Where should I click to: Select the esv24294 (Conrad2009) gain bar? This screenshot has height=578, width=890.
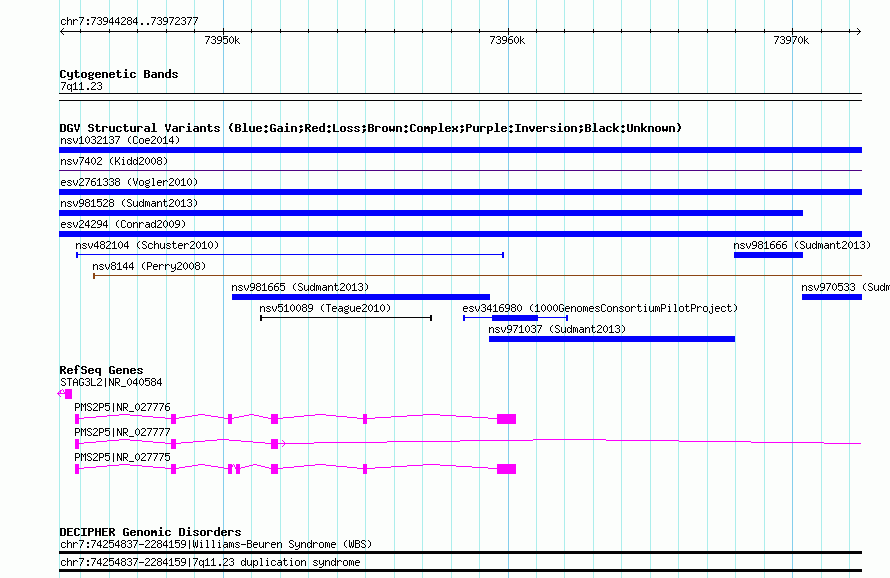coord(460,234)
